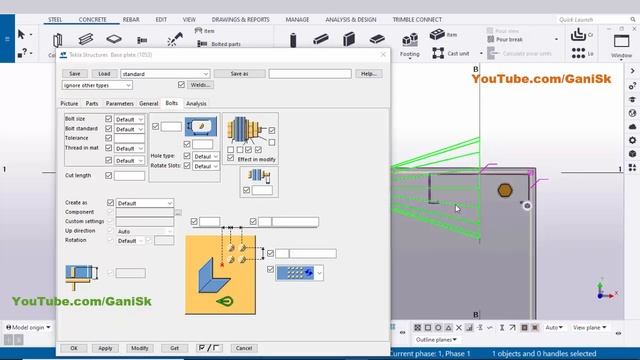
Task: Click the Cast unit icon
Action: [438, 53]
